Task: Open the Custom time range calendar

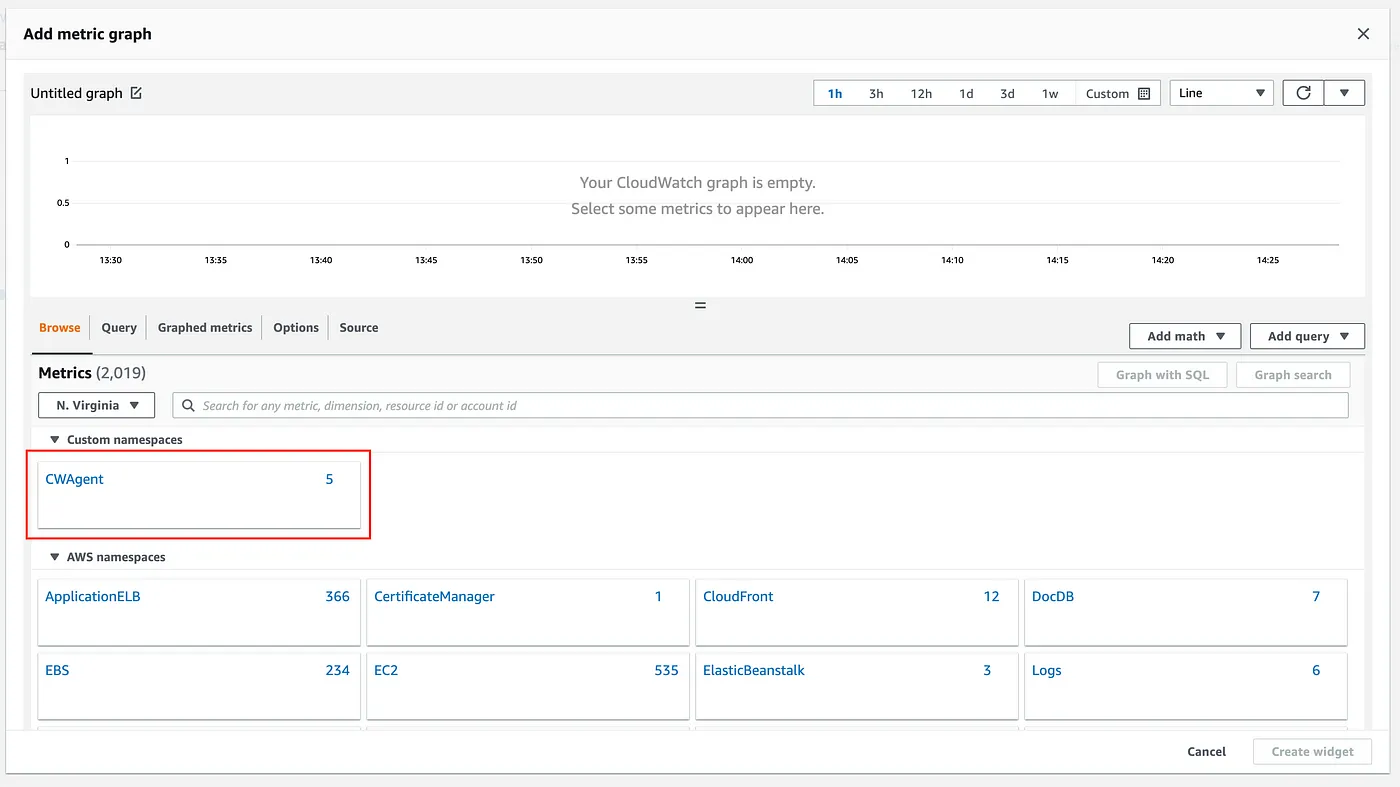Action: [1118, 94]
